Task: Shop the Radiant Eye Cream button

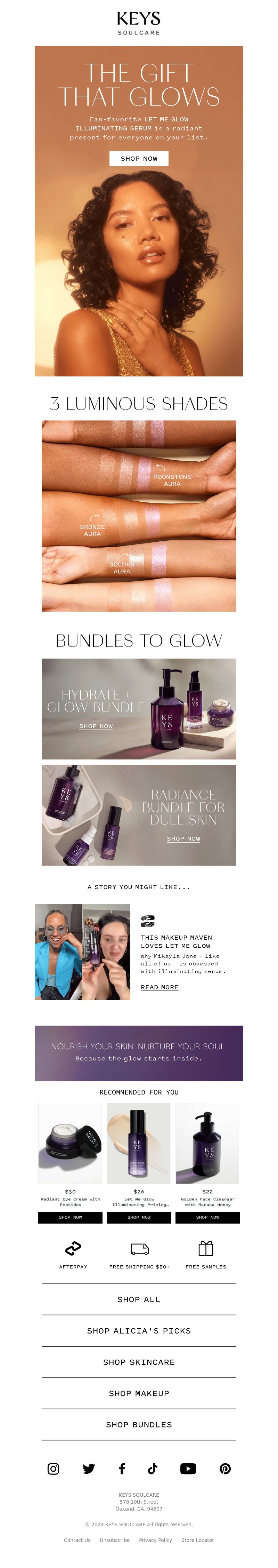Action: tap(70, 1217)
